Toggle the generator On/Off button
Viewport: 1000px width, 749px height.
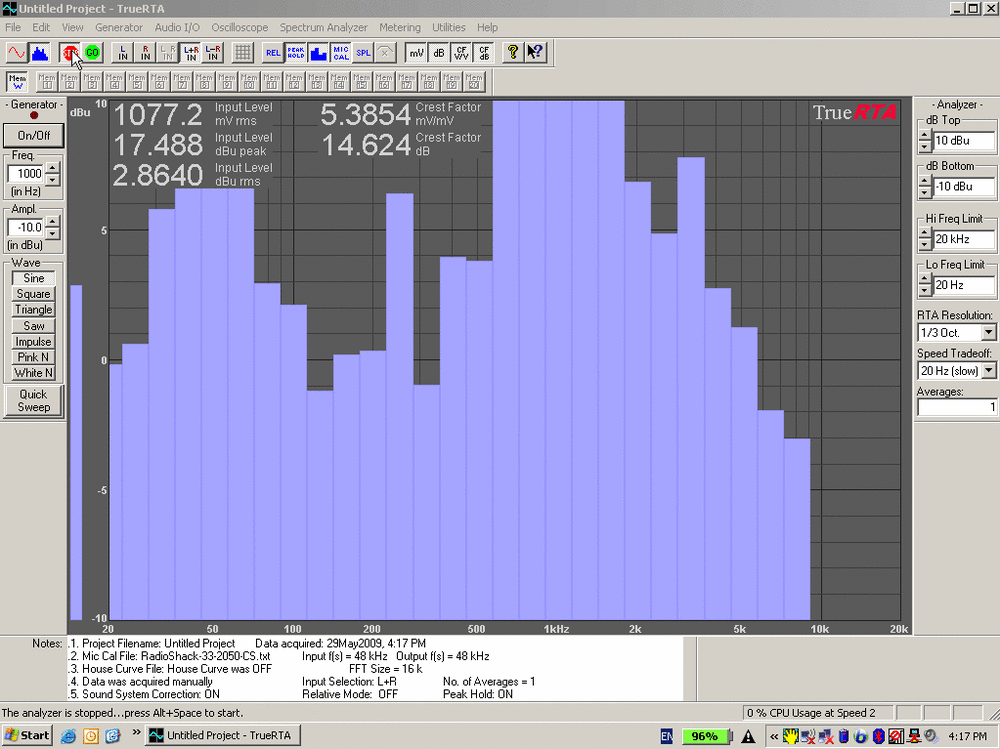coord(33,135)
